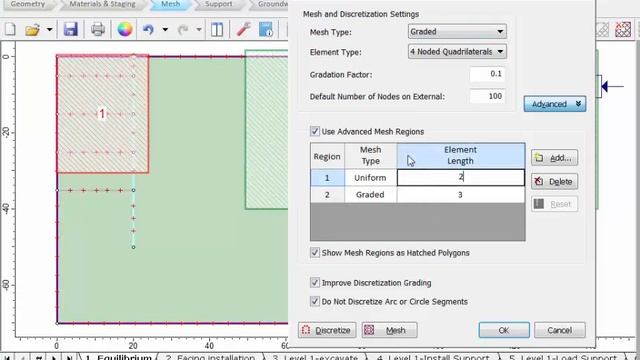Click the Add... region button

click(554, 158)
